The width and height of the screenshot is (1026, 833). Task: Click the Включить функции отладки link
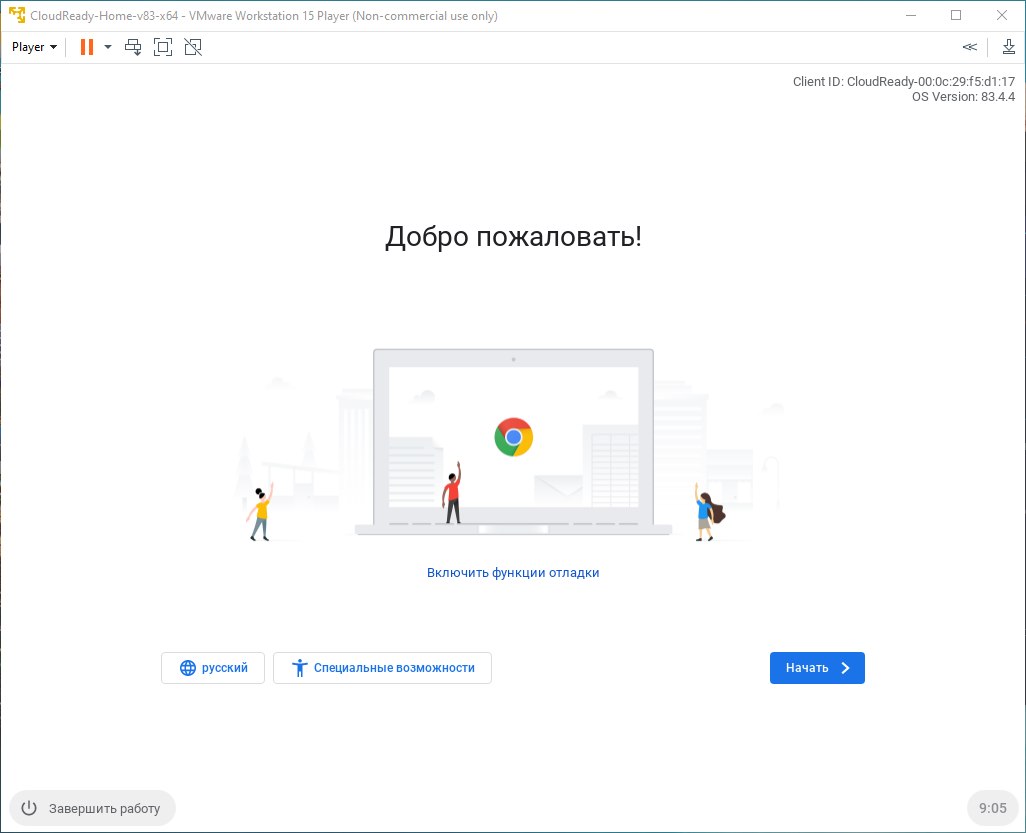click(513, 573)
